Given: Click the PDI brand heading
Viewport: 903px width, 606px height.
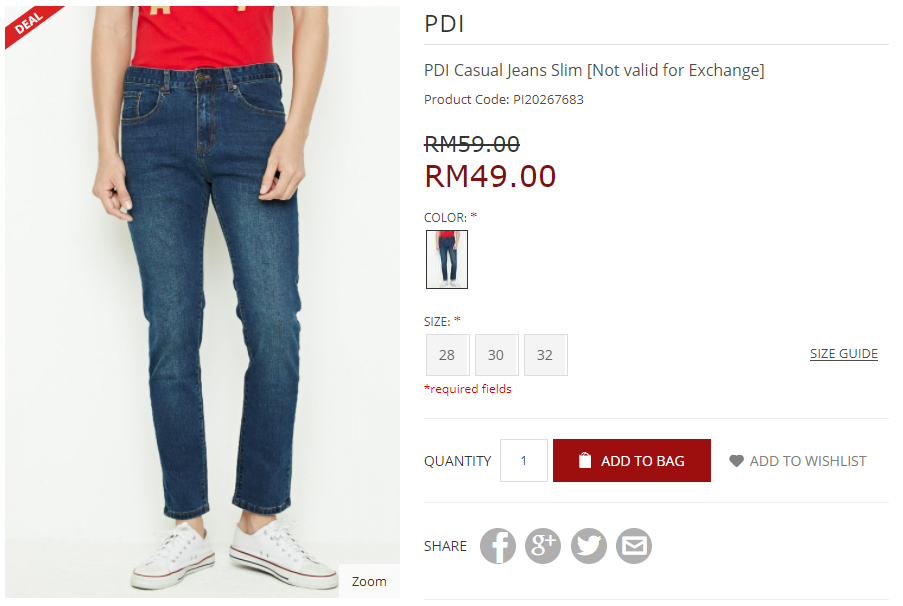Looking at the screenshot, I should click(444, 24).
